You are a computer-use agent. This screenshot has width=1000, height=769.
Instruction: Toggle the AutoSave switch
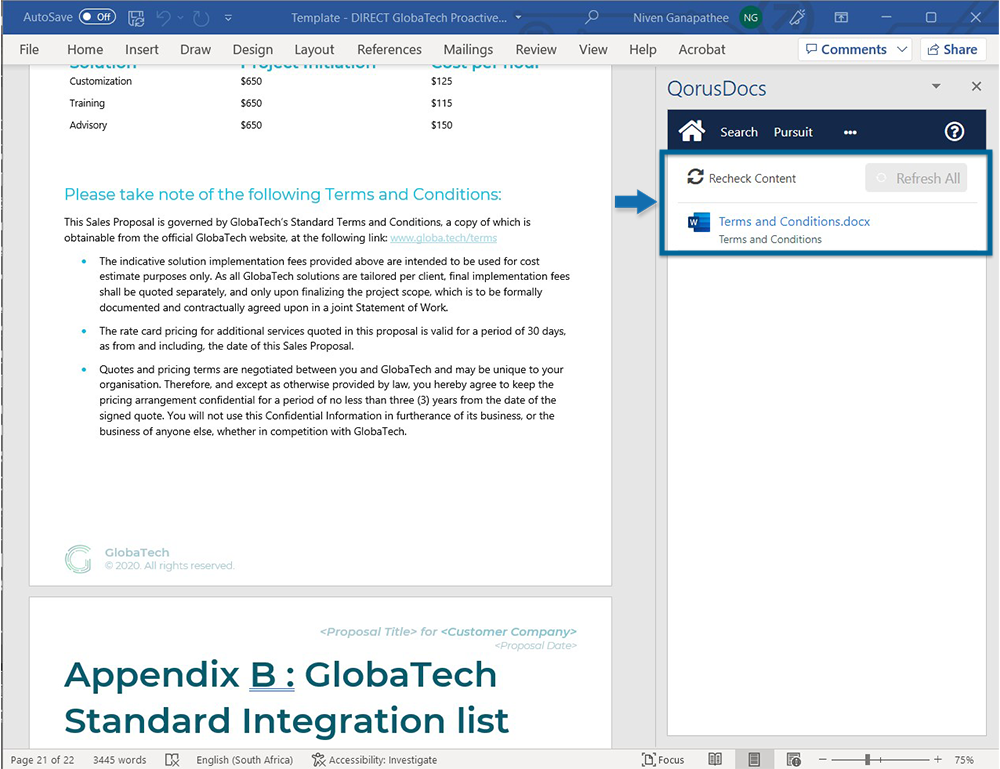97,17
